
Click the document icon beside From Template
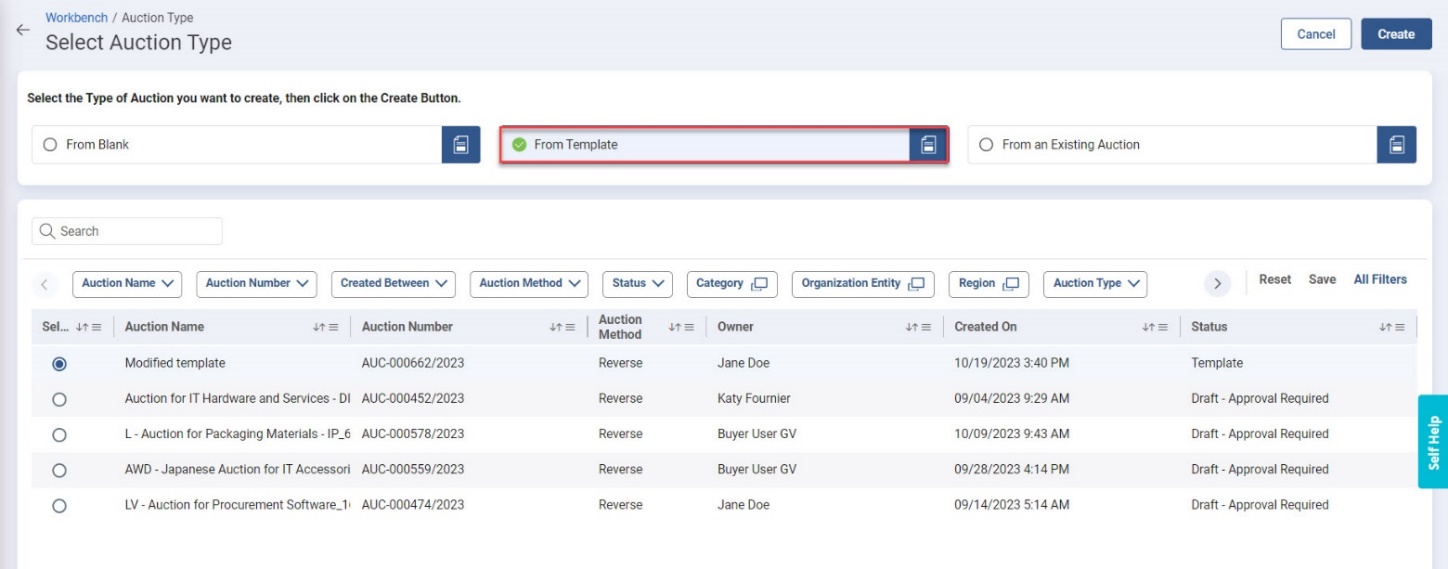point(928,145)
